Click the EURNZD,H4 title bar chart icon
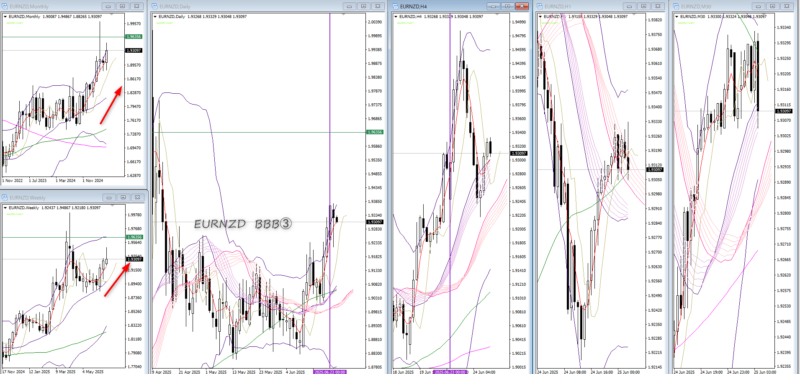The height and width of the screenshot is (374, 800). click(x=396, y=6)
